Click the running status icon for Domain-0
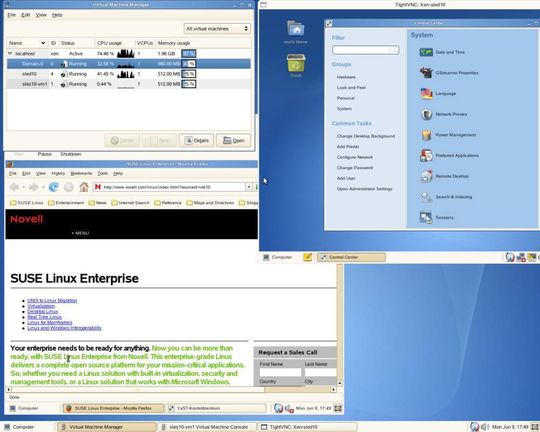The width and height of the screenshot is (540, 432). pos(64,64)
